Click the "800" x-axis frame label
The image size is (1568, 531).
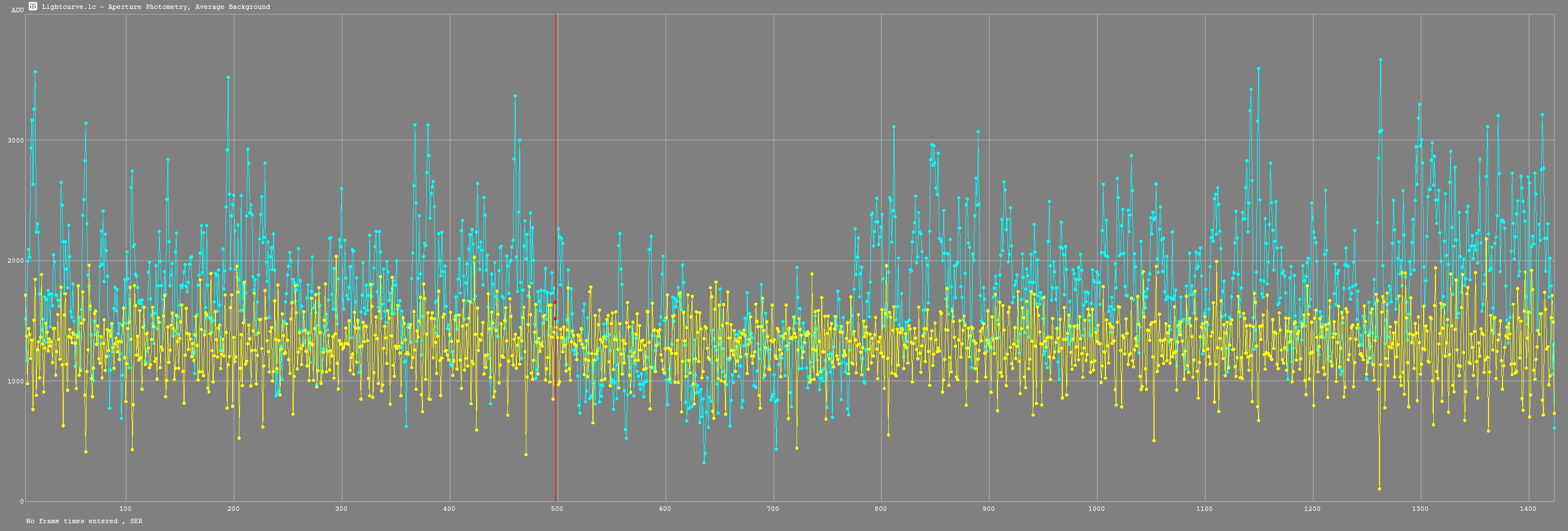881,509
